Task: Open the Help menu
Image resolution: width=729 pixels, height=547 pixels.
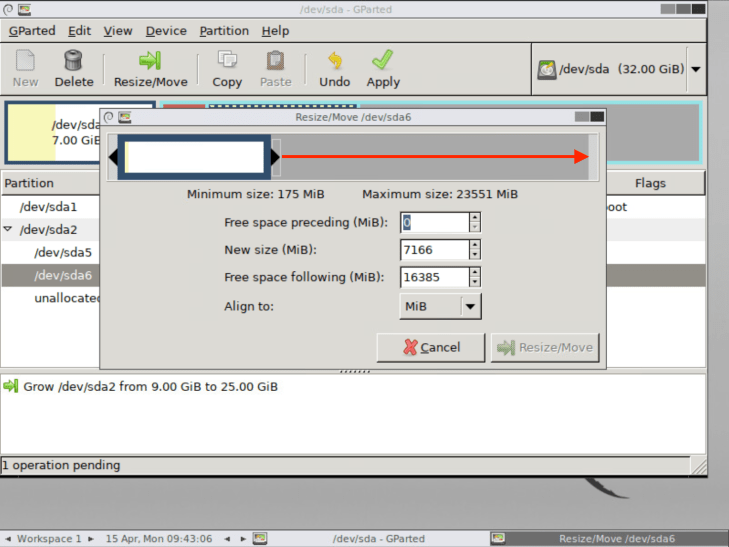Action: [275, 31]
